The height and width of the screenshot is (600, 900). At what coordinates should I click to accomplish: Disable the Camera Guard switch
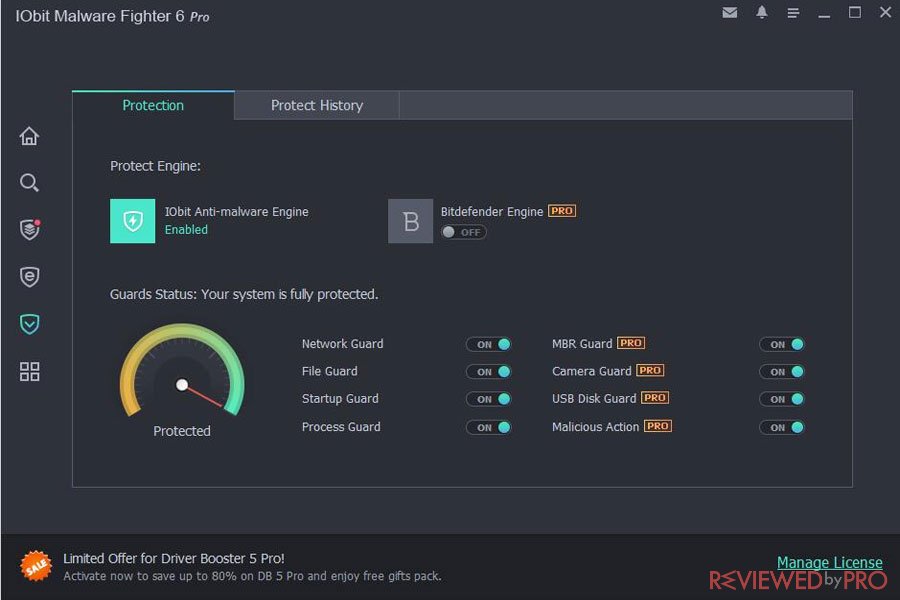[782, 371]
